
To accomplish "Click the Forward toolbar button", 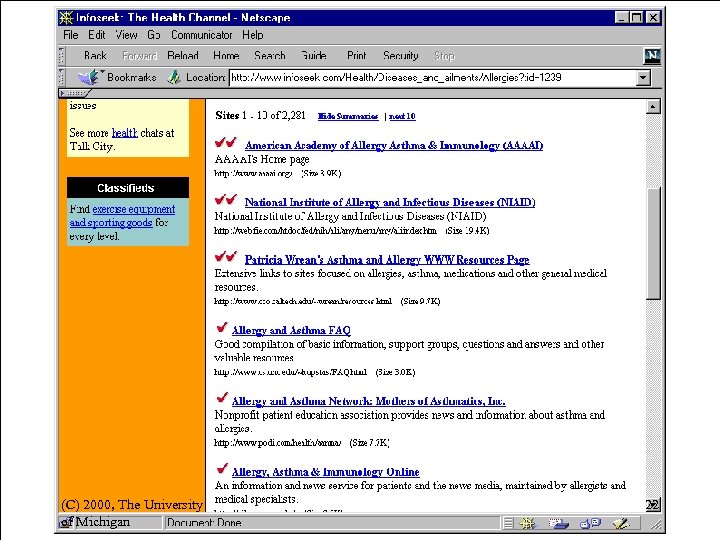I will point(140,56).
